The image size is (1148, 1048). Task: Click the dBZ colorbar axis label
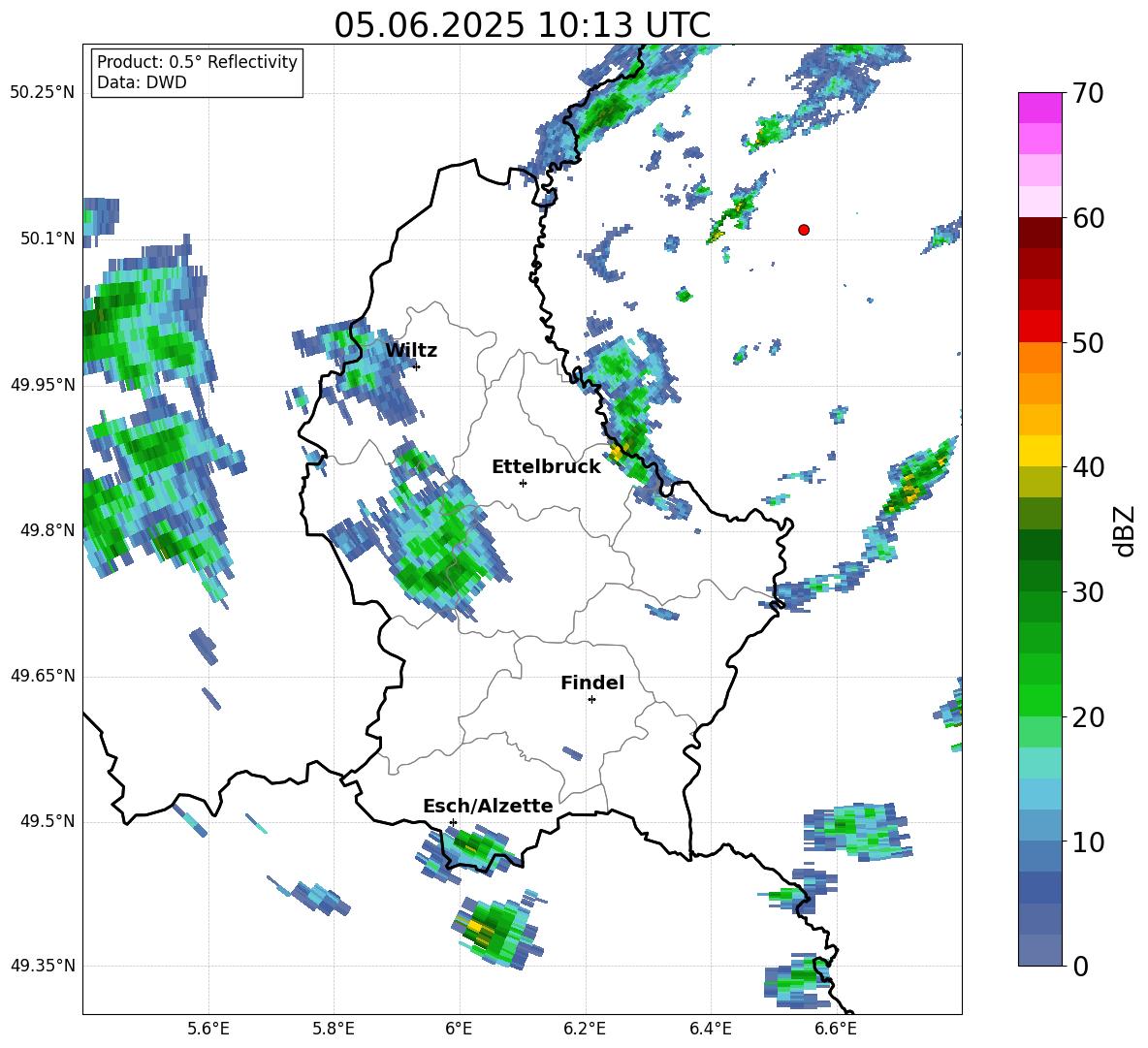click(x=1126, y=530)
